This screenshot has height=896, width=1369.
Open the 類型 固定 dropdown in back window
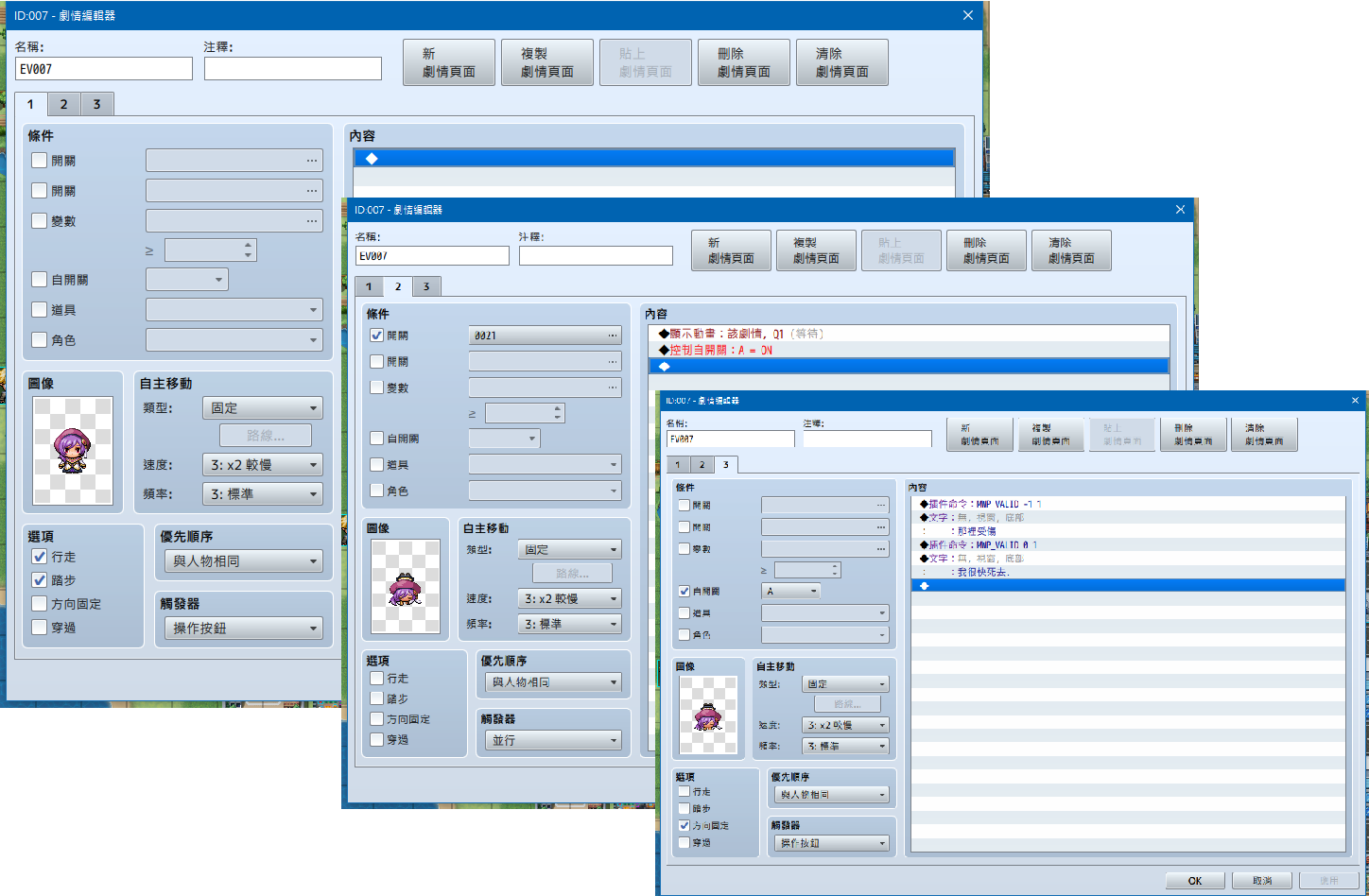coord(263,408)
